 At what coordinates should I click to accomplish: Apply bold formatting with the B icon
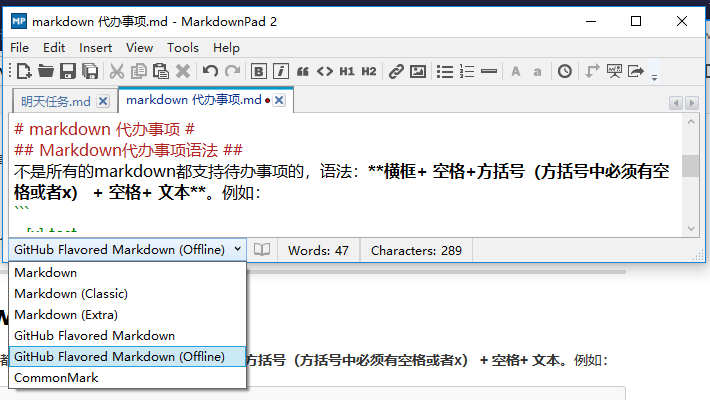(259, 71)
